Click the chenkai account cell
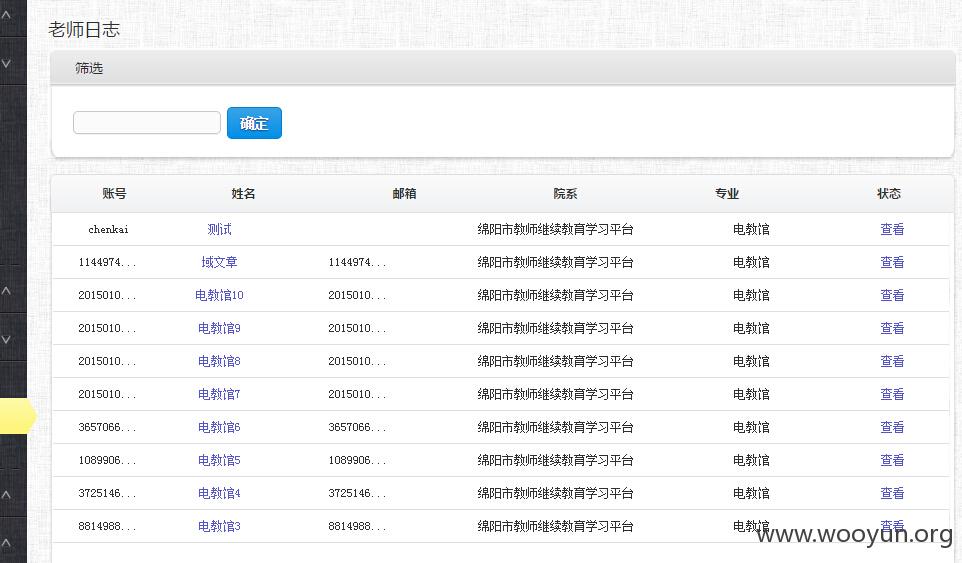 coord(109,229)
